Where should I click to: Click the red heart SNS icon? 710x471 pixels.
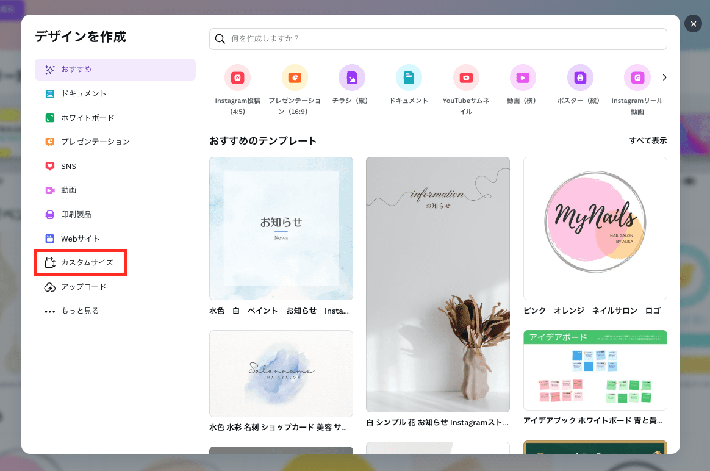pos(50,166)
